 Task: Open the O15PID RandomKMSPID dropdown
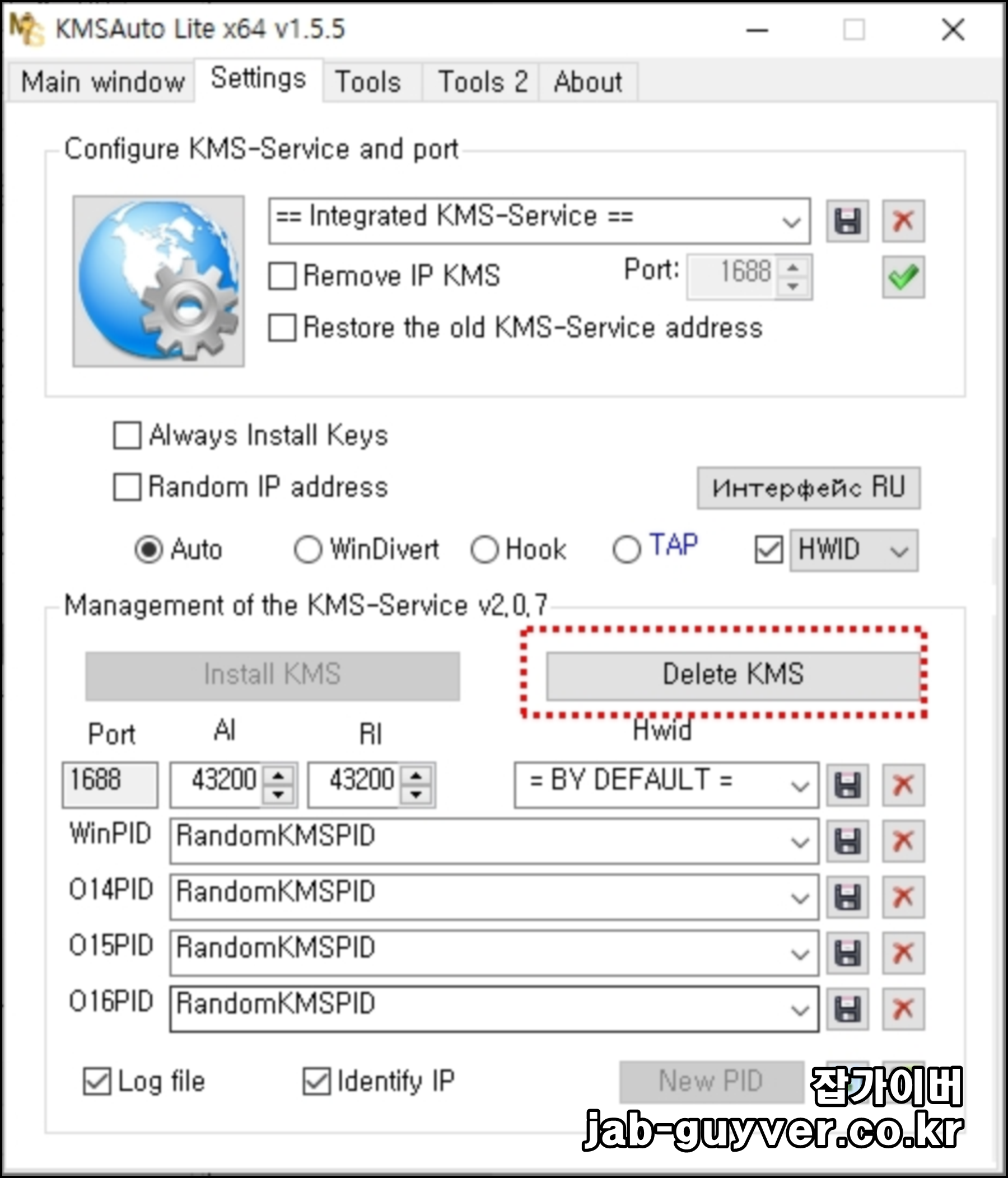(800, 953)
